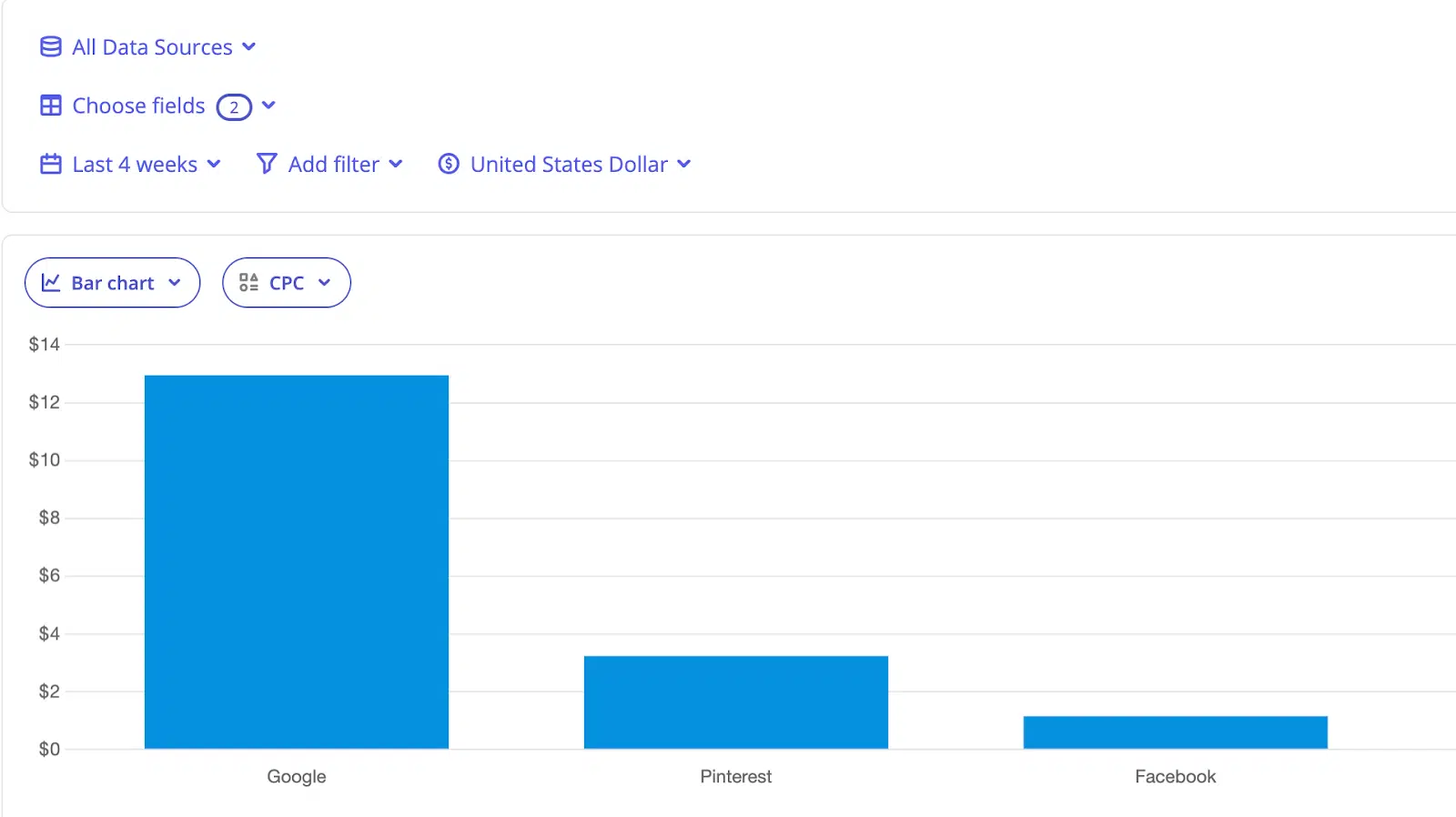Viewport: 1456px width, 817px height.
Task: Select the Facebook bar in the chart
Action: [1176, 732]
